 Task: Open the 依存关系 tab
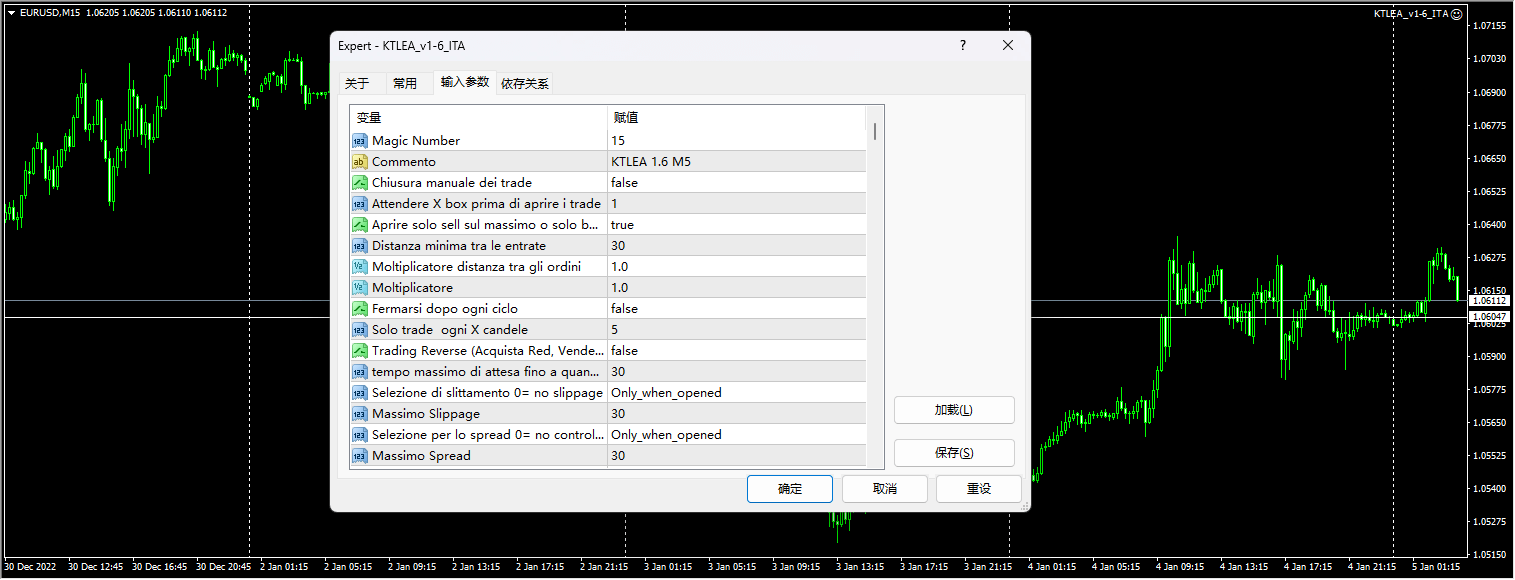click(524, 83)
